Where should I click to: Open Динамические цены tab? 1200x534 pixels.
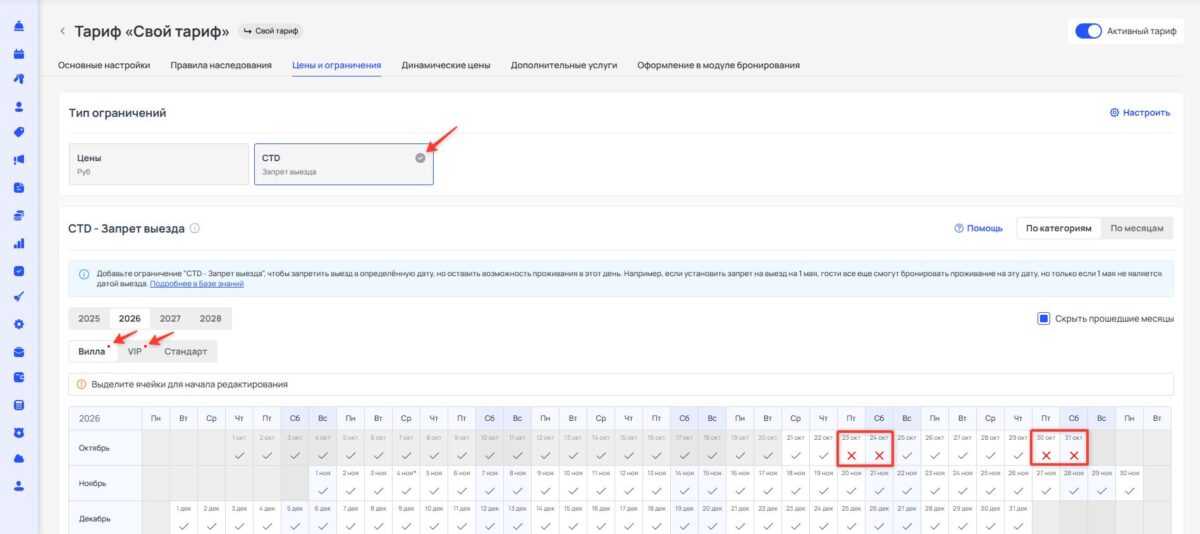pyautogui.click(x=446, y=65)
